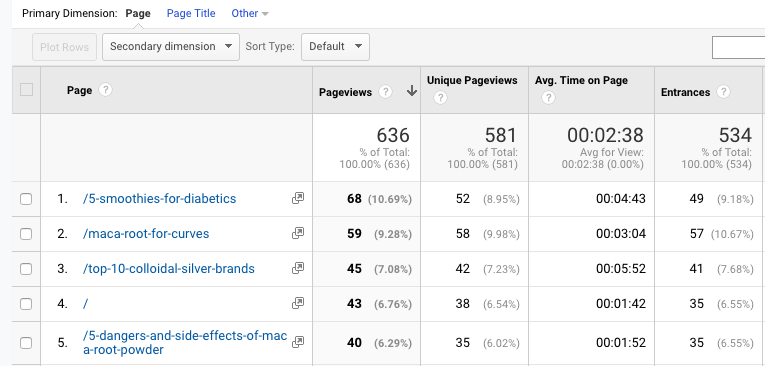Click the Plot Rows button
765x366 pixels.
[x=64, y=47]
